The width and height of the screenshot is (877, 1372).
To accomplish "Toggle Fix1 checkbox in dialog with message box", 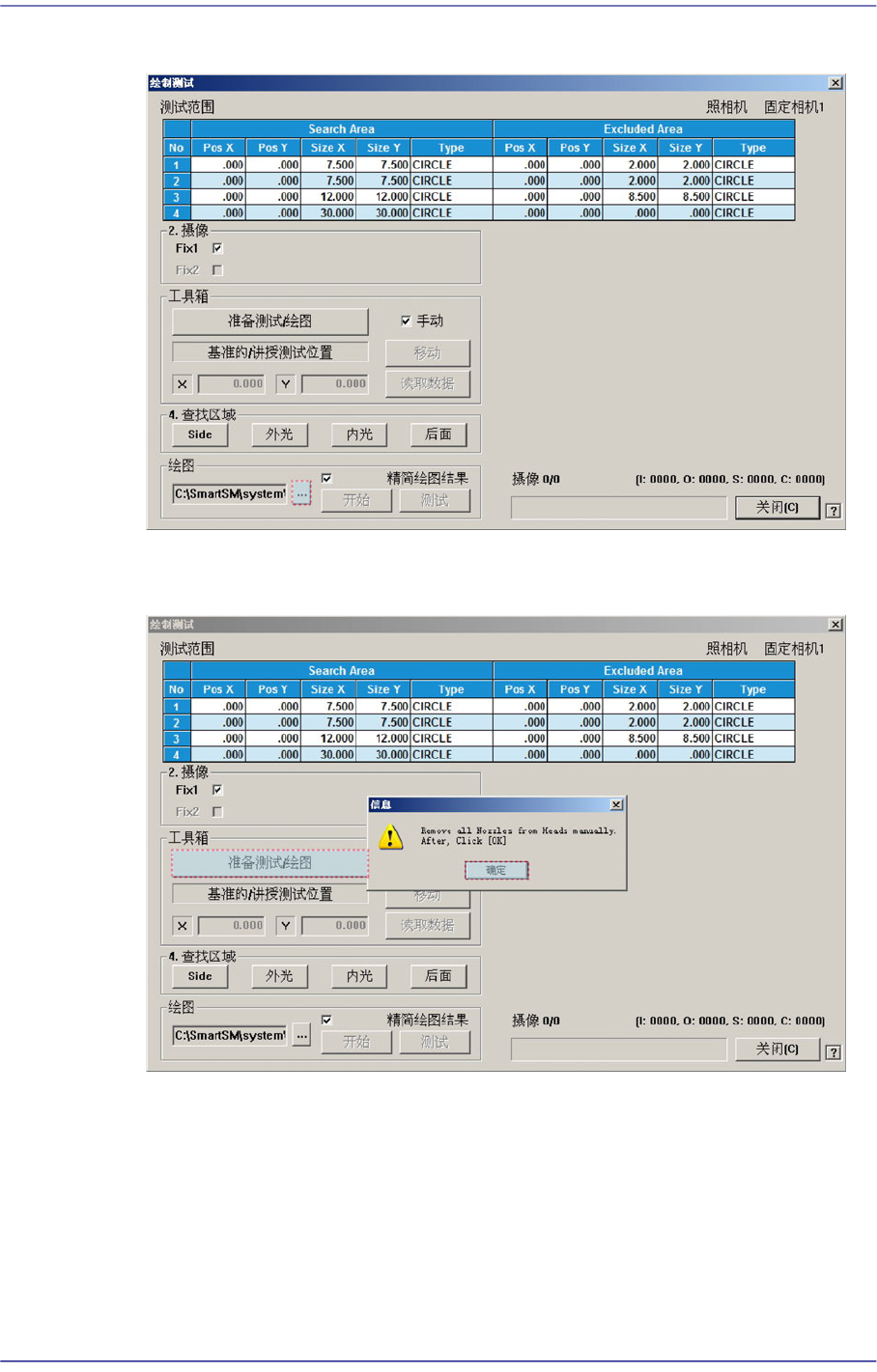I will pyautogui.click(x=217, y=790).
